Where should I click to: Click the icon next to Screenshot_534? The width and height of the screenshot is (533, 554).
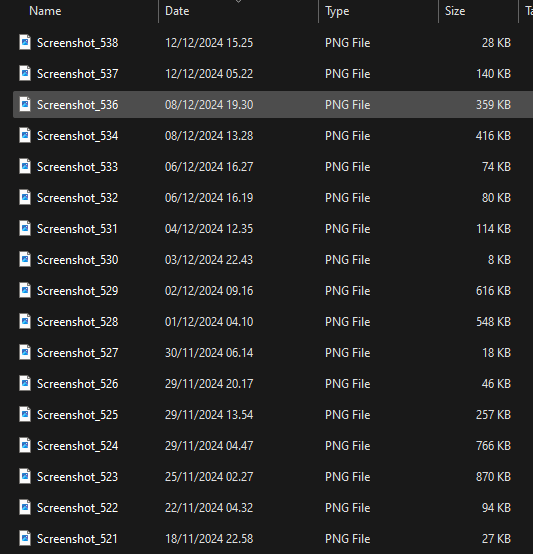coord(25,135)
